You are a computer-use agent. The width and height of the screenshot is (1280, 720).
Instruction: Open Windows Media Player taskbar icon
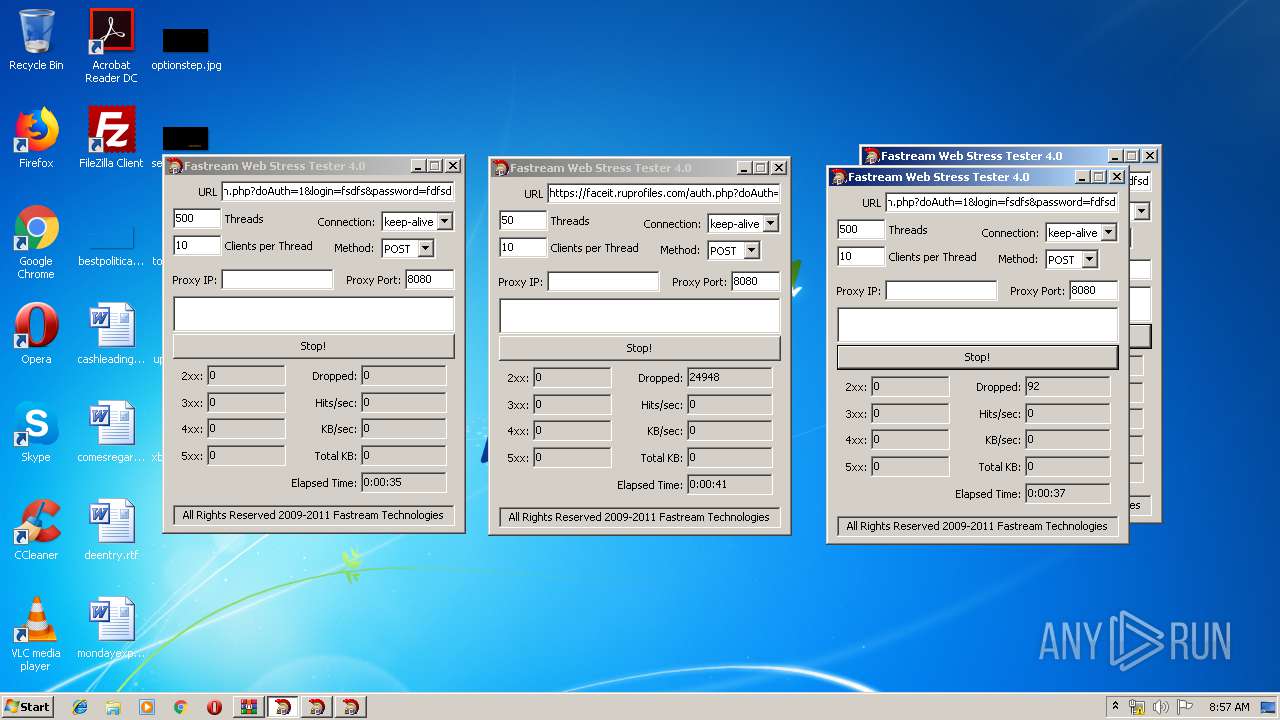point(147,707)
